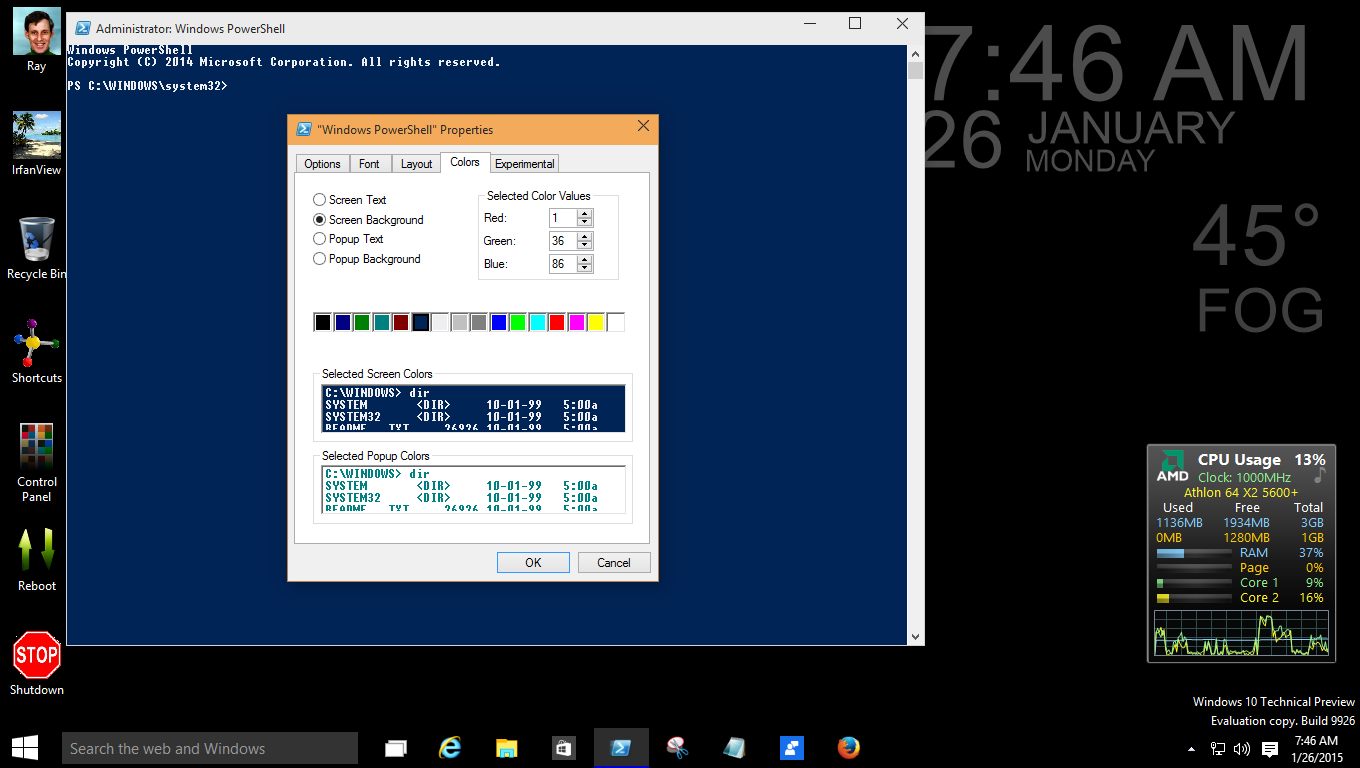Pick the bright red color swatch

(x=557, y=322)
